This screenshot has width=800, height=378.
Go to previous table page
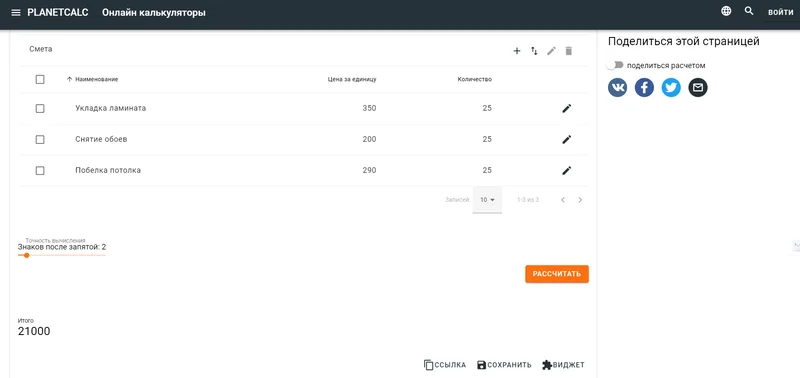point(563,200)
